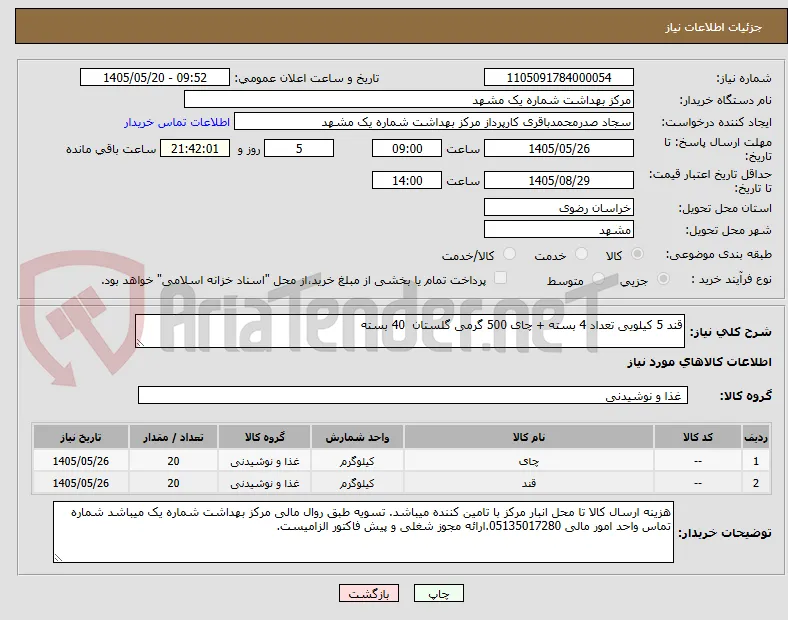Select the کالا/خدمت radio button
Image resolution: width=788 pixels, height=620 pixels.
510,254
